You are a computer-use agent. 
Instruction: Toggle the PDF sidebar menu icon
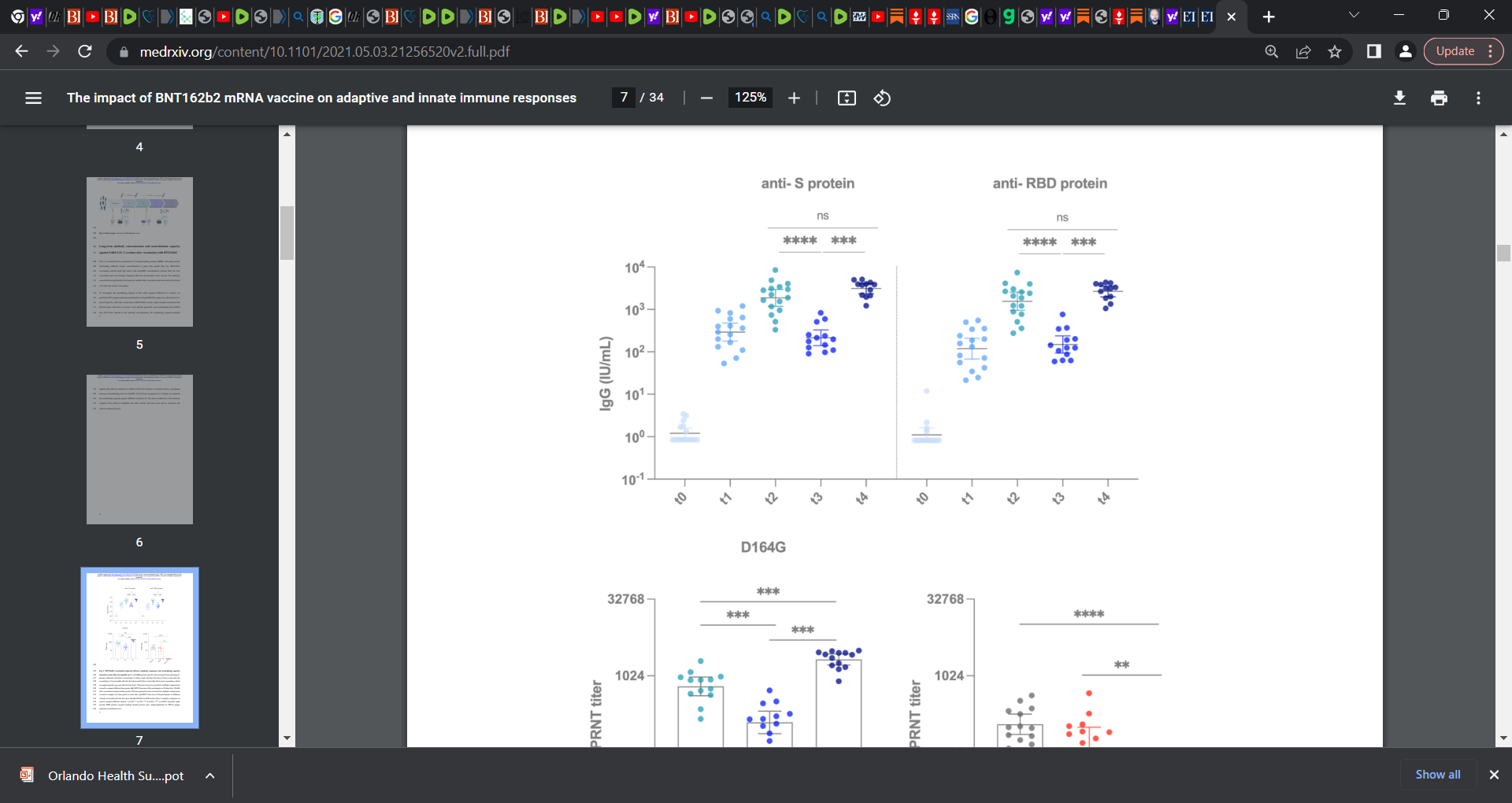(x=33, y=98)
